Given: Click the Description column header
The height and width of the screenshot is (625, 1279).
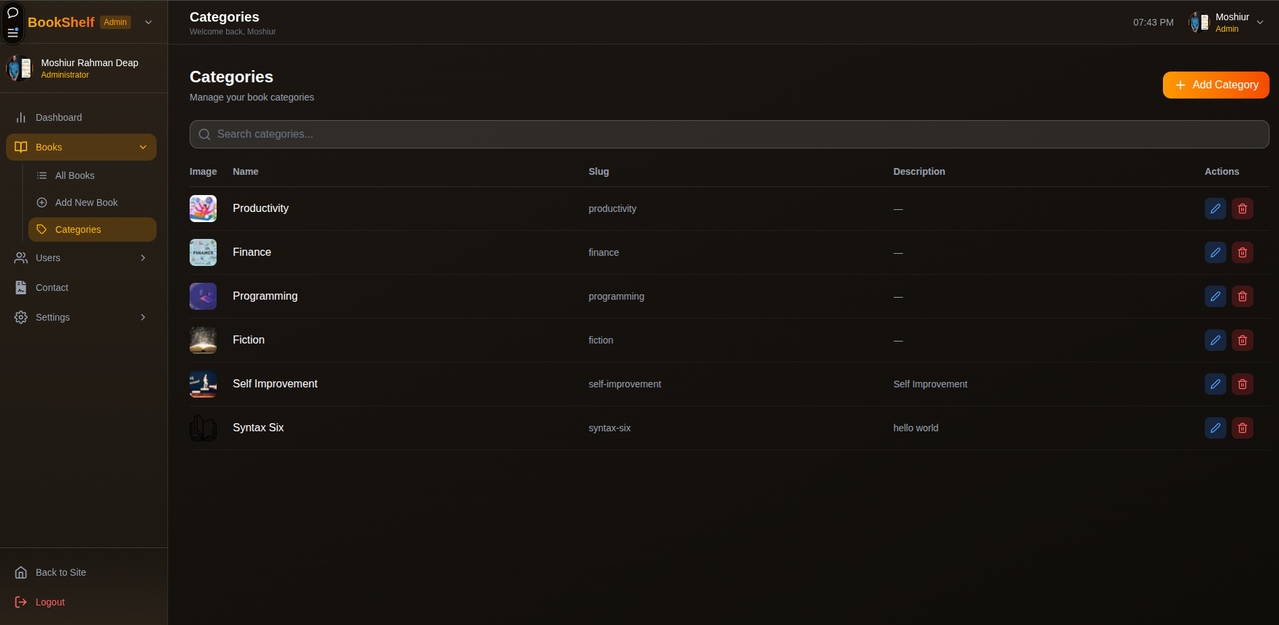Looking at the screenshot, I should click(x=919, y=171).
